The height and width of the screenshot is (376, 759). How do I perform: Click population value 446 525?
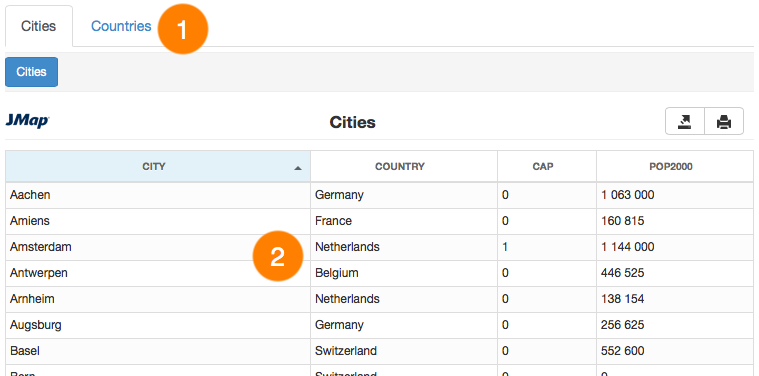pyautogui.click(x=622, y=273)
